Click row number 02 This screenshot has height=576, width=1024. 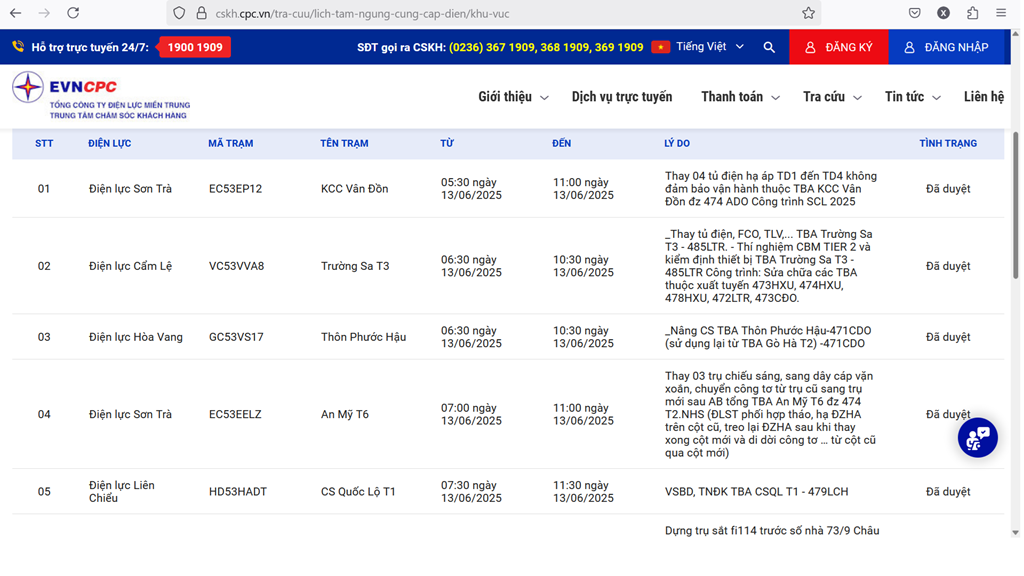[x=44, y=266]
